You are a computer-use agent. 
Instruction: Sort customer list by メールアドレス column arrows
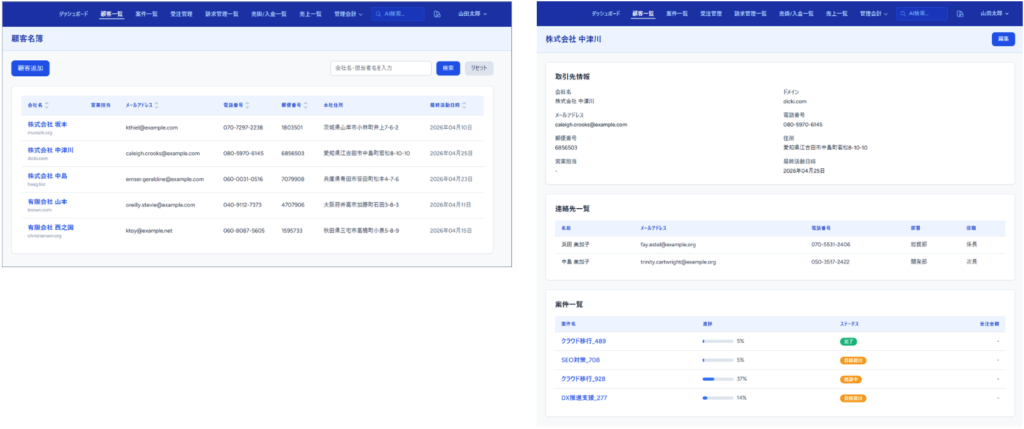pos(157,105)
